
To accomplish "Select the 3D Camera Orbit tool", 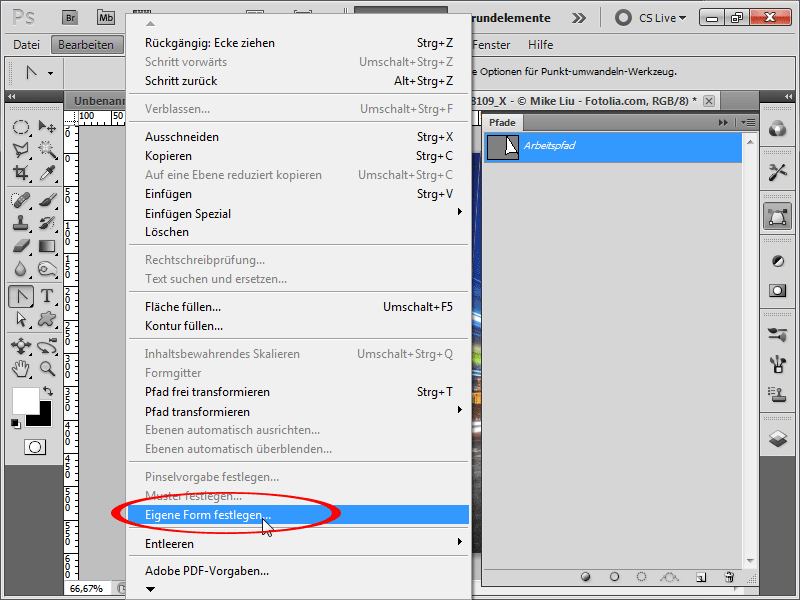I will pyautogui.click(x=47, y=346).
